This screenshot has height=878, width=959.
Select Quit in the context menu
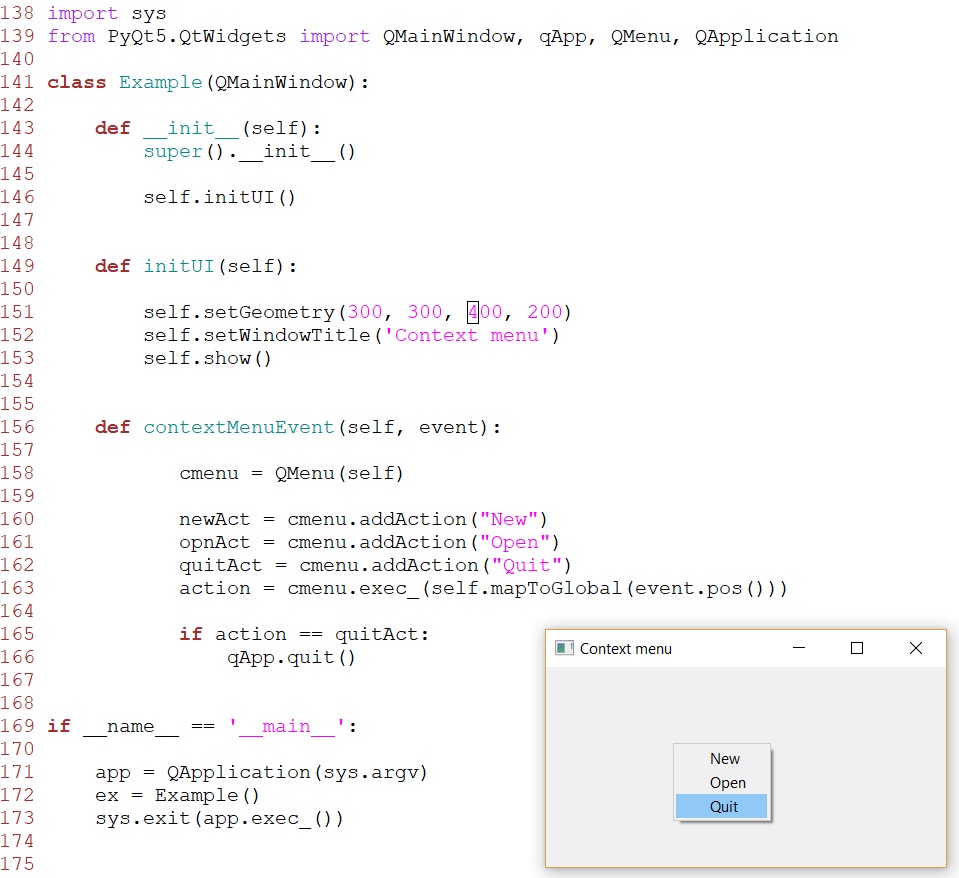click(721, 806)
